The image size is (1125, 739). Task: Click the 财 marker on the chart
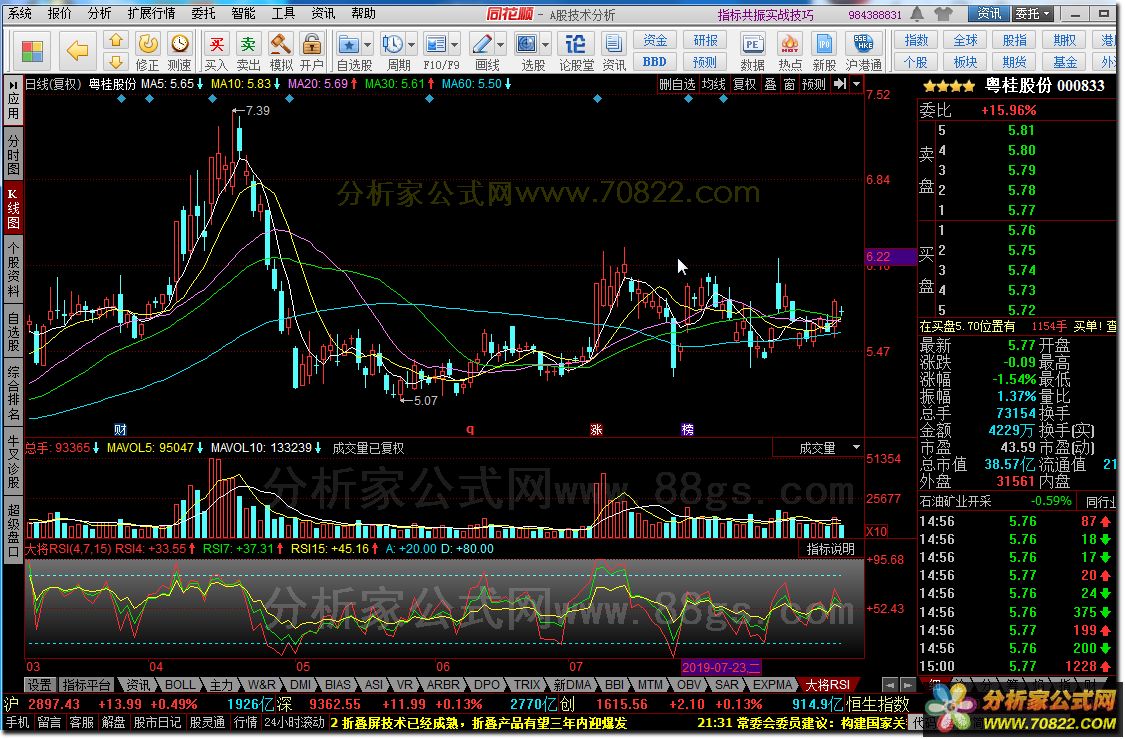coord(120,429)
